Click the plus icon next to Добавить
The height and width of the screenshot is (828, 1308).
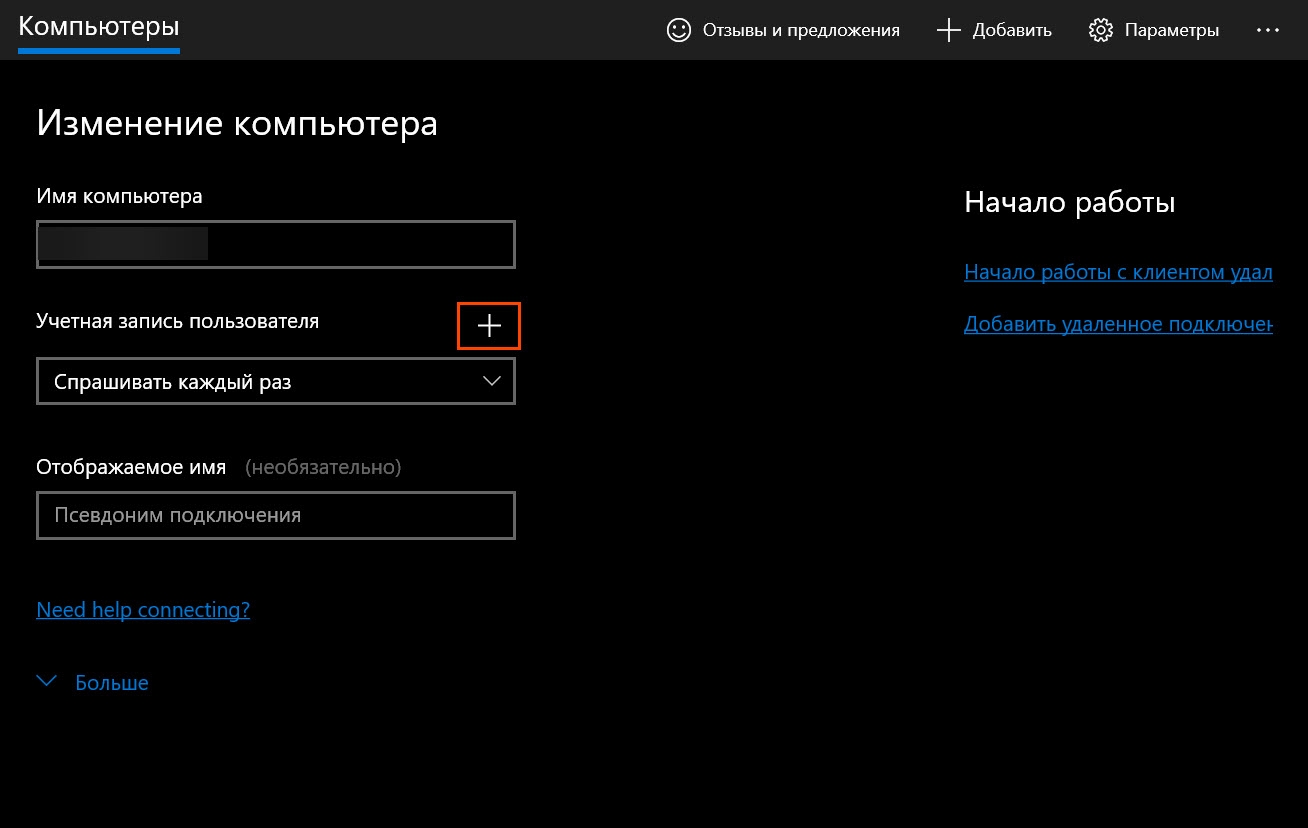coord(948,30)
